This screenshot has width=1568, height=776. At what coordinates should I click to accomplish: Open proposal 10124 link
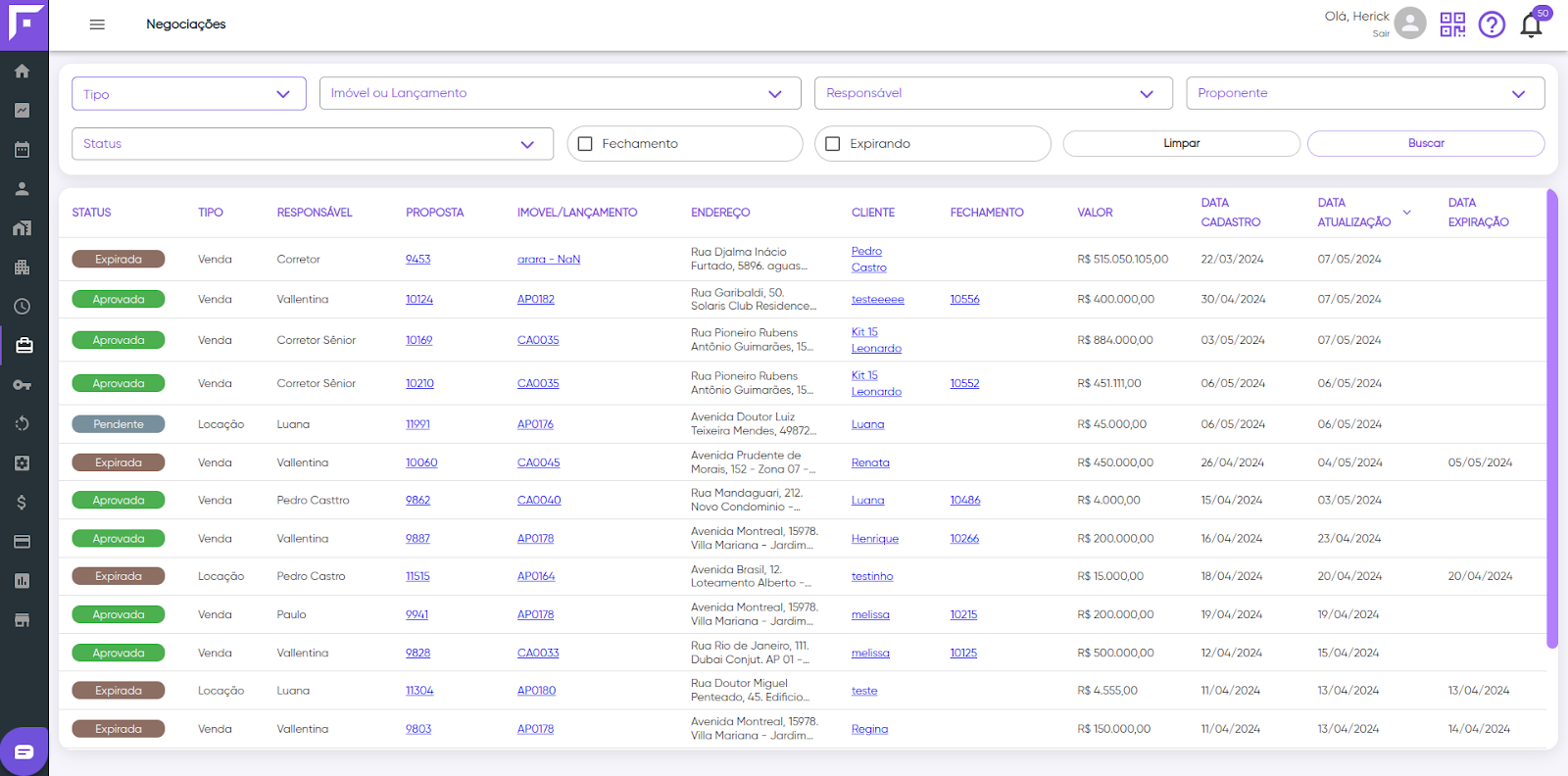coord(419,300)
